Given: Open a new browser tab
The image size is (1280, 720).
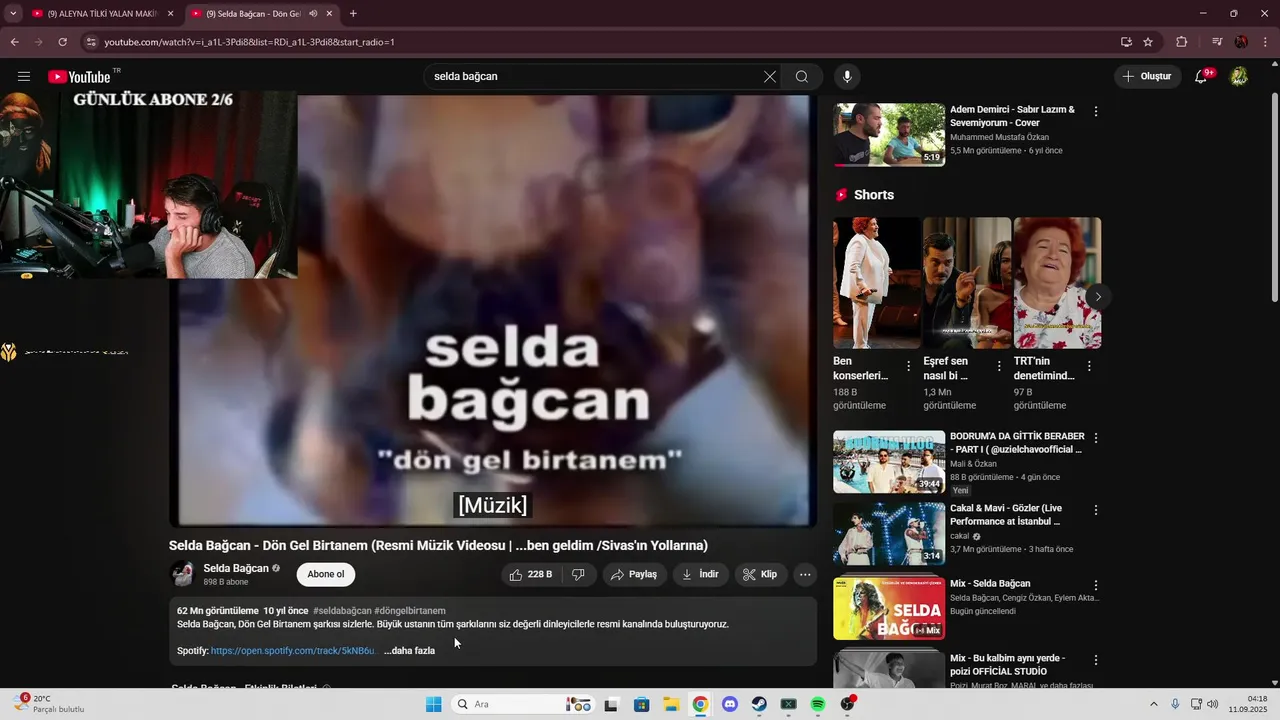Looking at the screenshot, I should pyautogui.click(x=353, y=14).
